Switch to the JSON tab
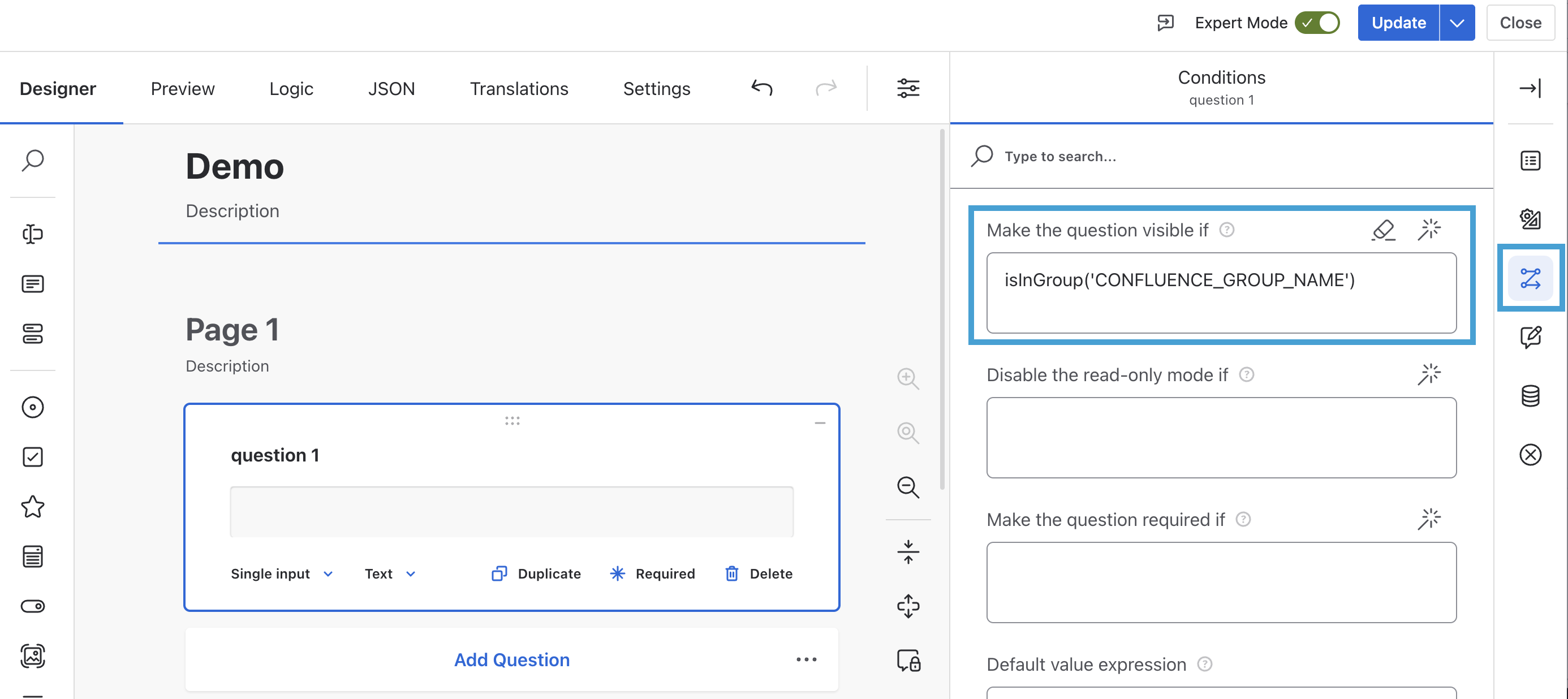Viewport: 1568px width, 699px height. coord(391,89)
